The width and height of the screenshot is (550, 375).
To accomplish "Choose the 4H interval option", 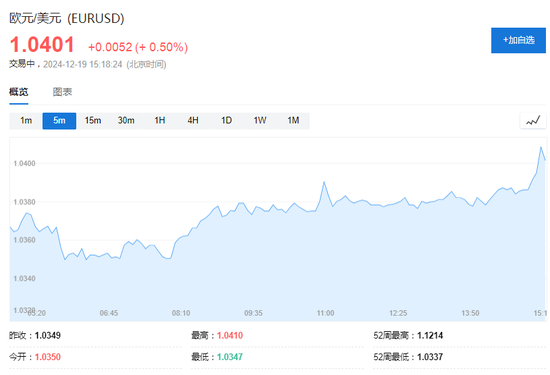I will point(193,121).
